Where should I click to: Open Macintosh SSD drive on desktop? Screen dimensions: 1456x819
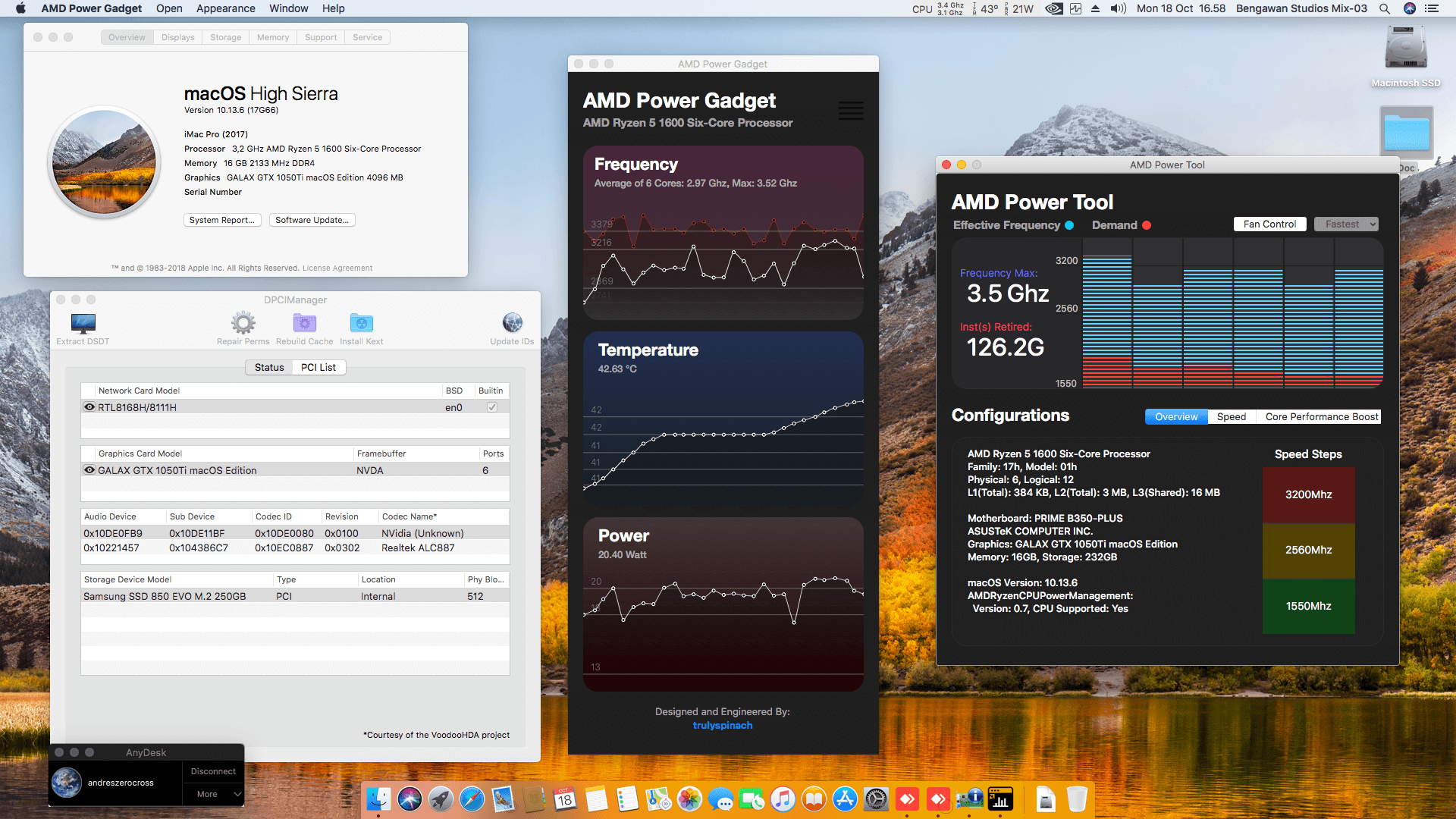1405,48
